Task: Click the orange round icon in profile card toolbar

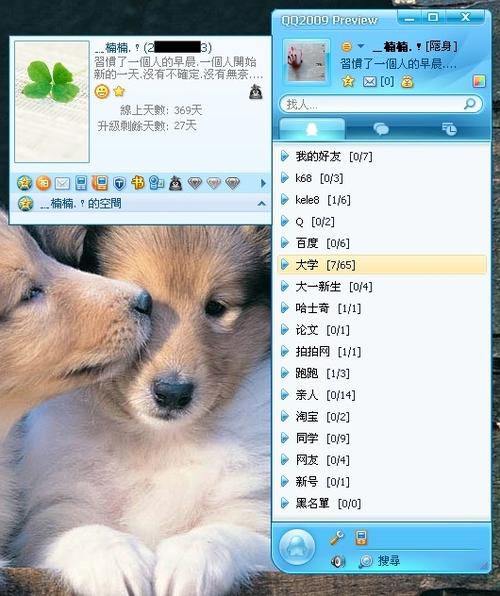Action: [43, 183]
